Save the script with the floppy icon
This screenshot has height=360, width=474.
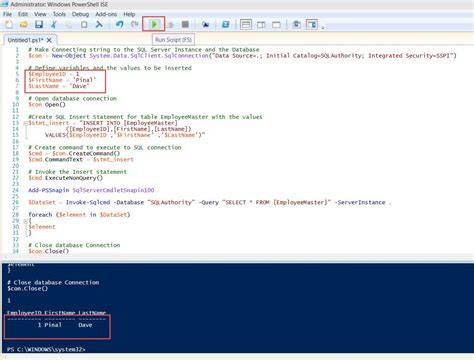tap(39, 24)
